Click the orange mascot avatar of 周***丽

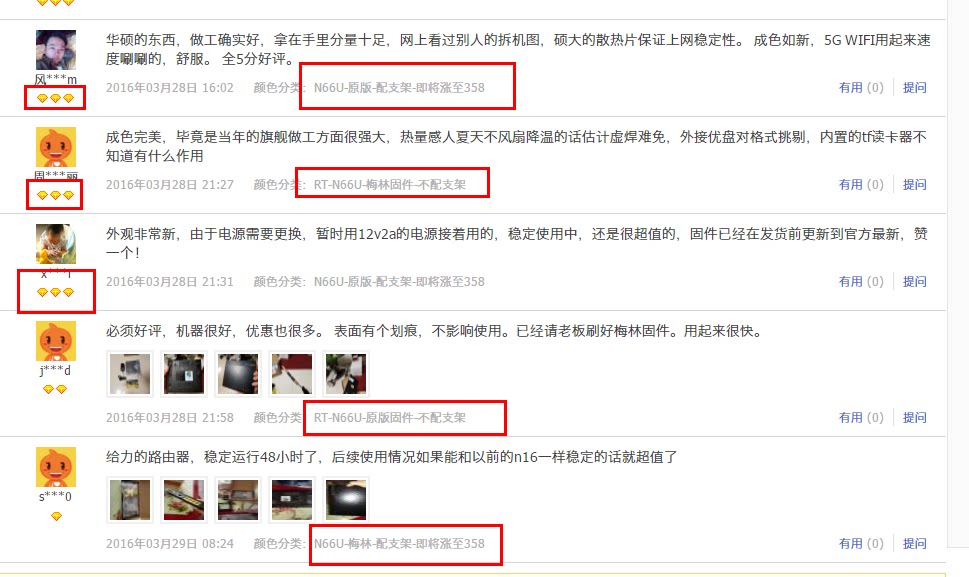click(x=56, y=146)
